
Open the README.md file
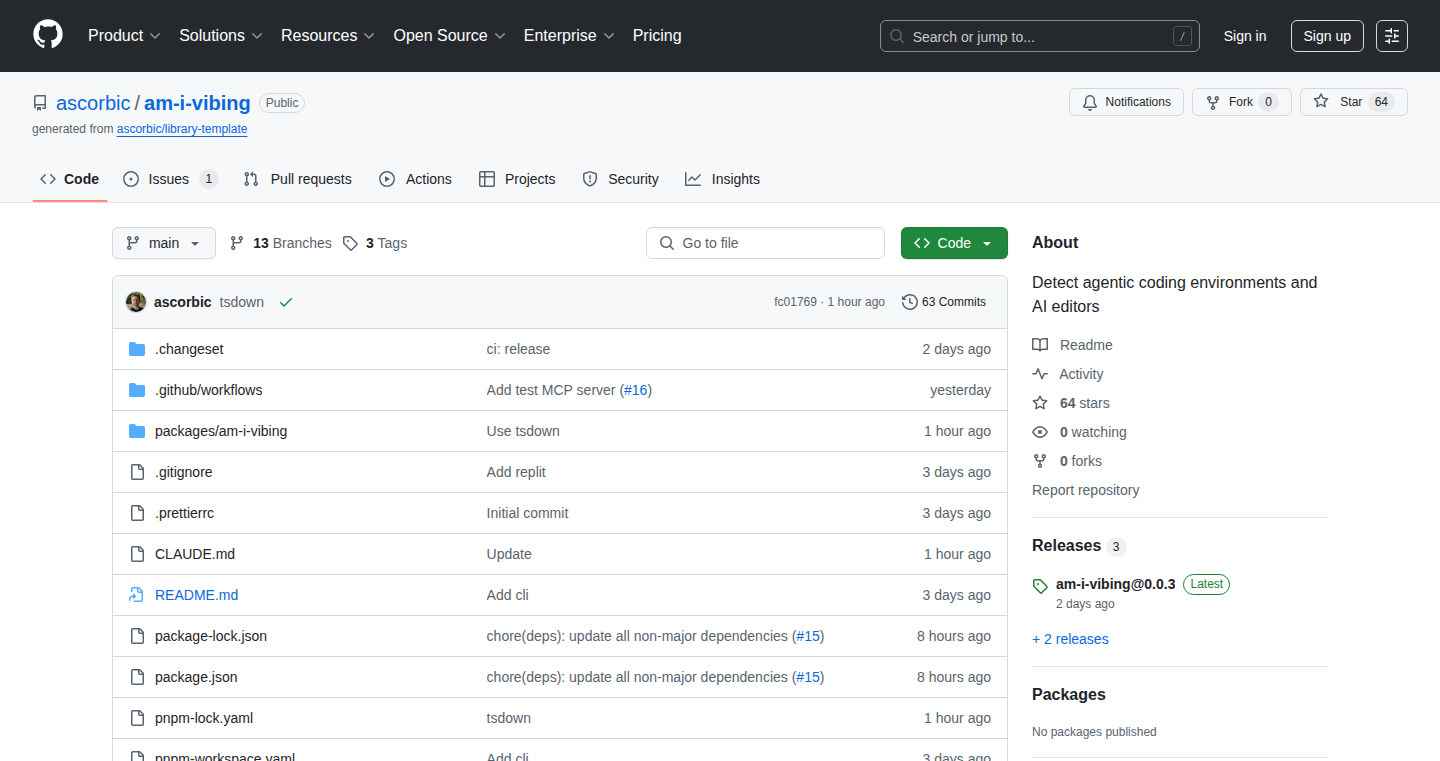point(196,595)
